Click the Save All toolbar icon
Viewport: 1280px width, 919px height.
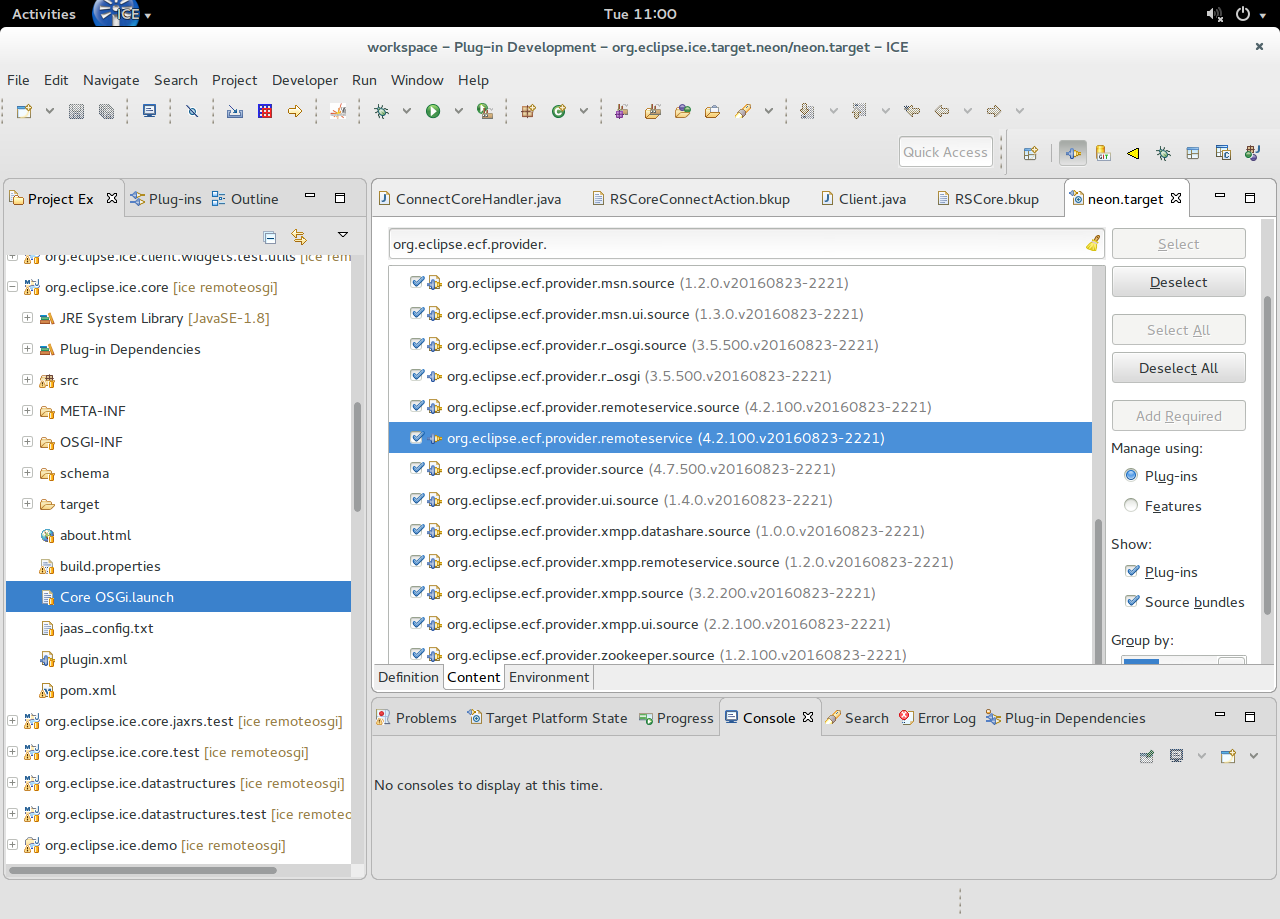click(106, 111)
